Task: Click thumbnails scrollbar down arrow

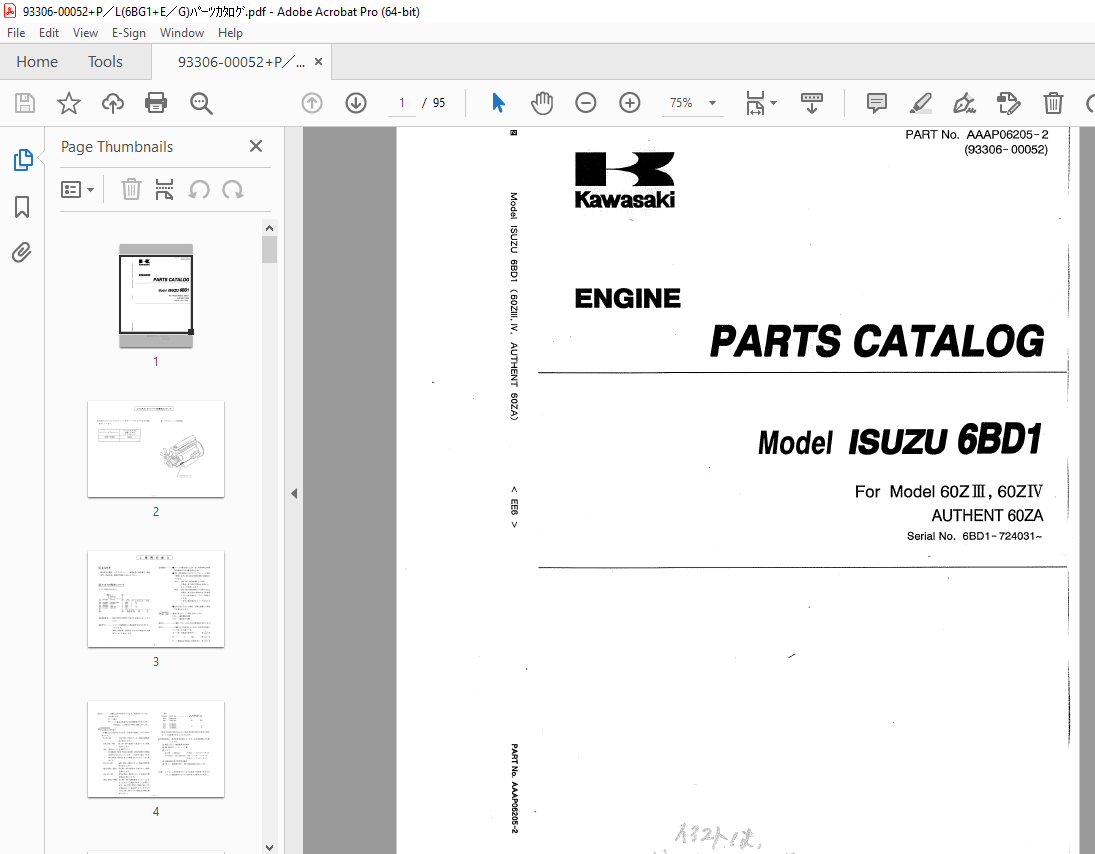Action: tap(270, 847)
